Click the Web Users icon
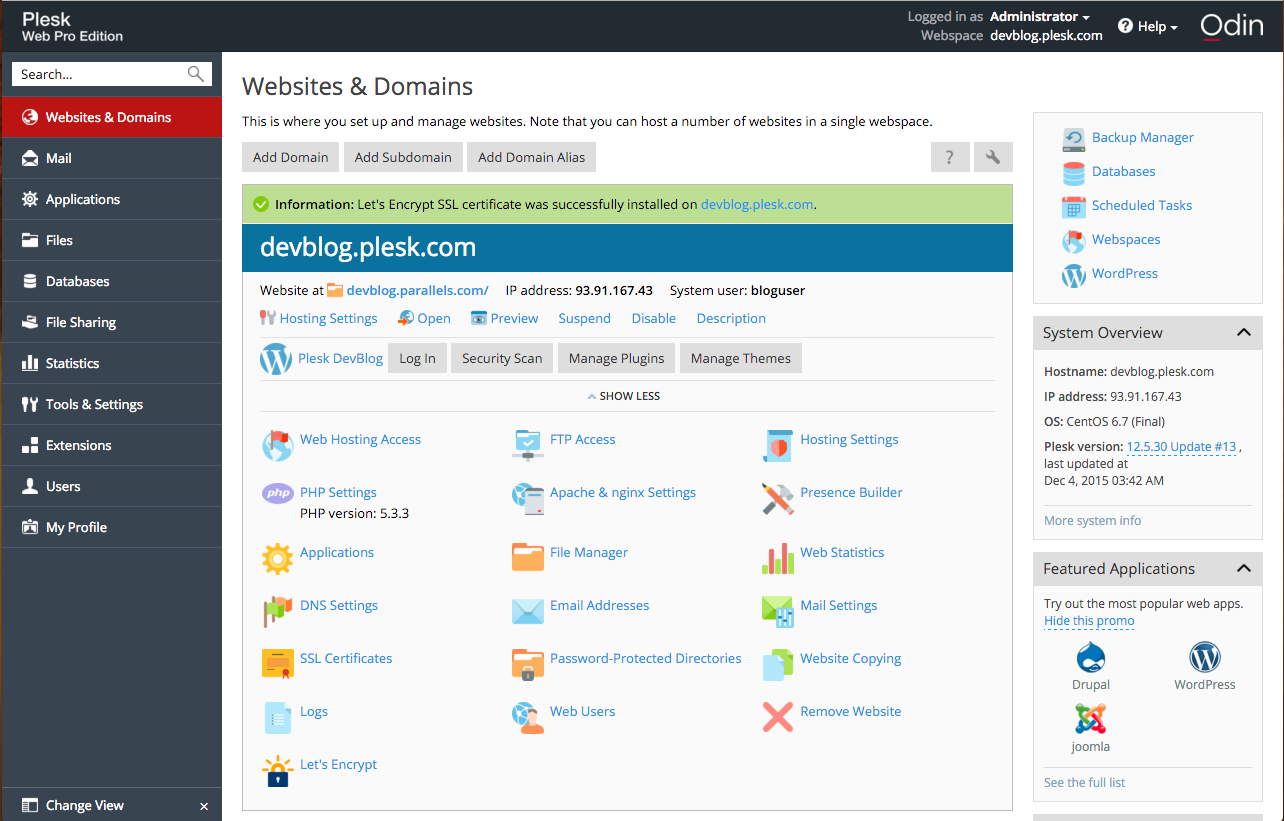 coord(527,717)
